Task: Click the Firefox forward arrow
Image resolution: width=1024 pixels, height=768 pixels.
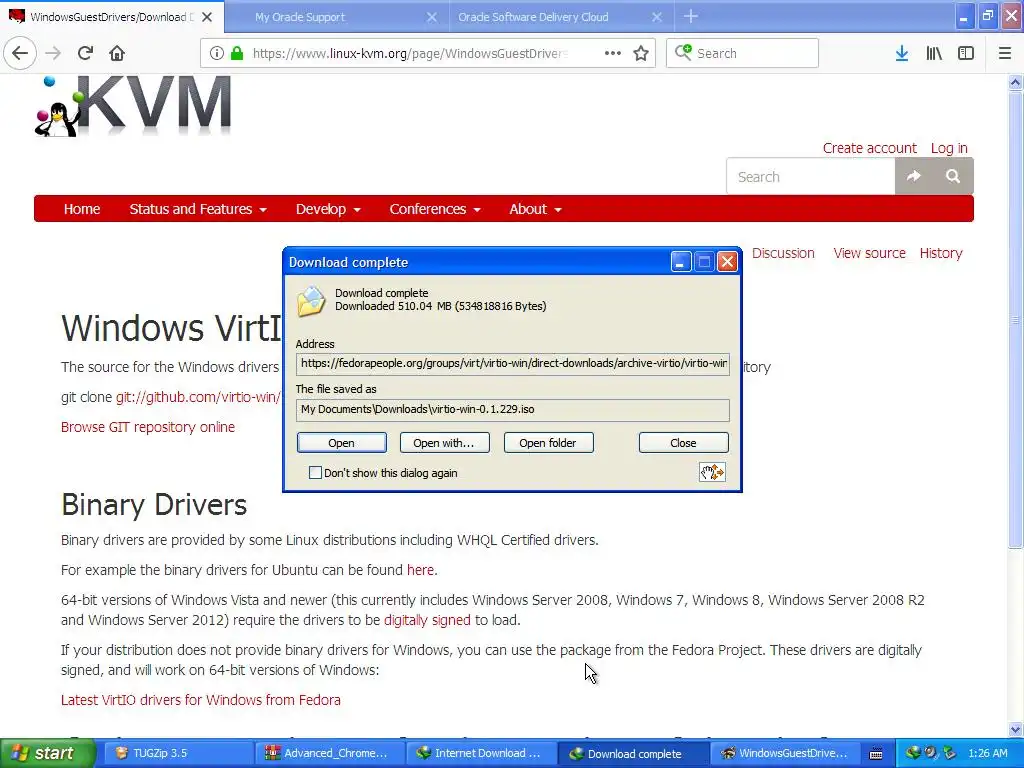Action: coord(53,53)
